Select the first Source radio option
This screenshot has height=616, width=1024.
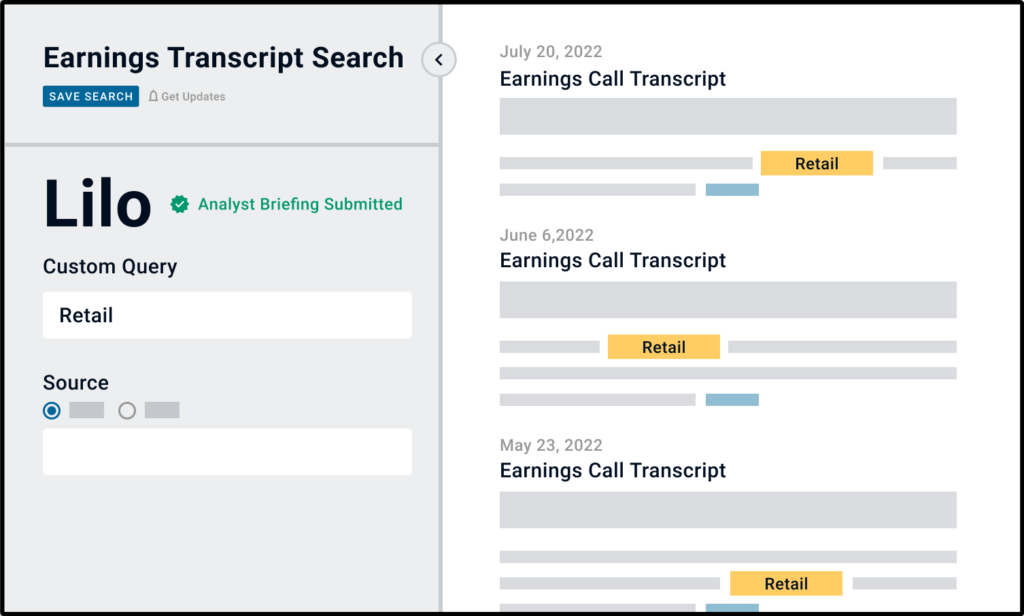[x=52, y=410]
